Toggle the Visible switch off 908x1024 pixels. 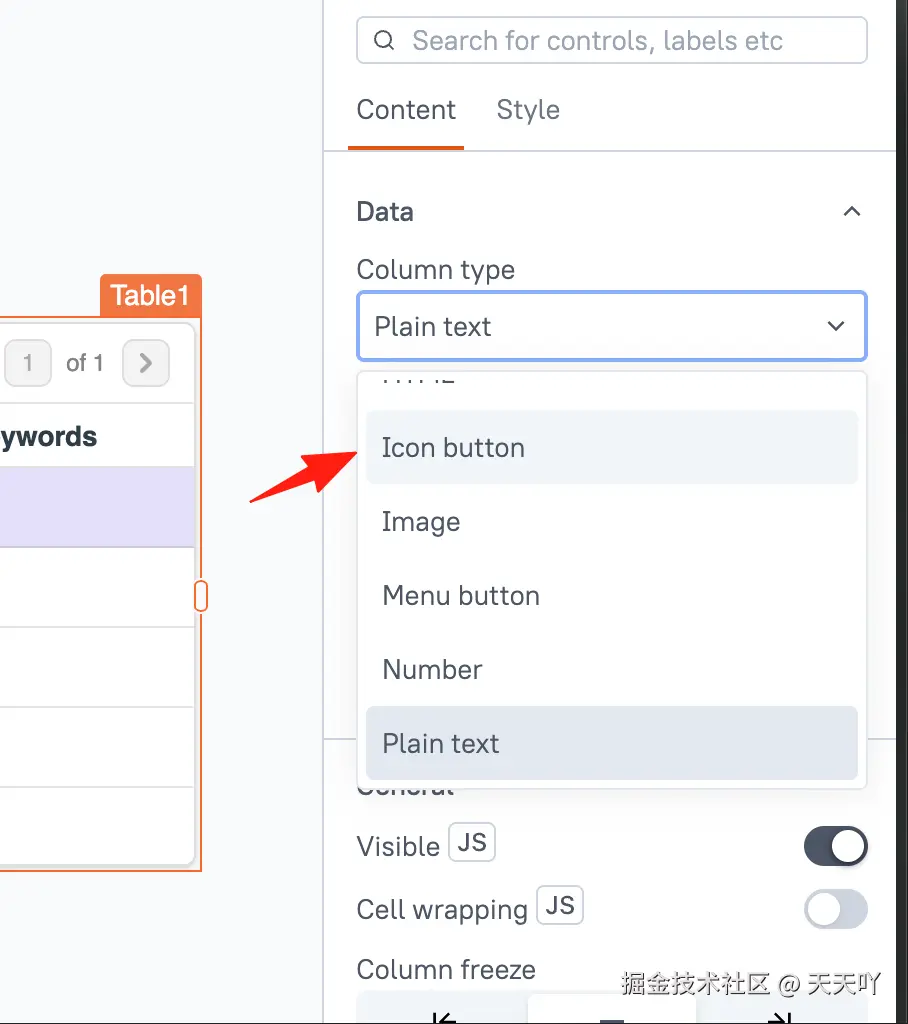(x=835, y=847)
